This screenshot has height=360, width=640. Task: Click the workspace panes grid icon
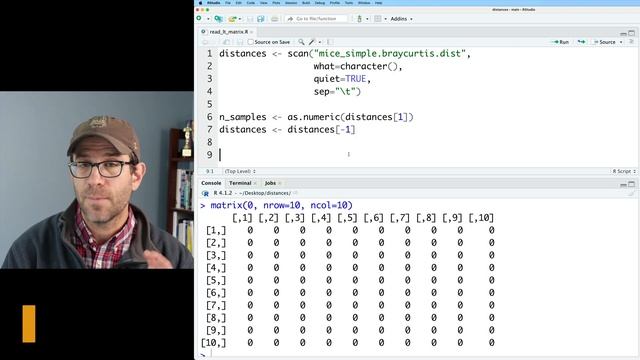378,19
